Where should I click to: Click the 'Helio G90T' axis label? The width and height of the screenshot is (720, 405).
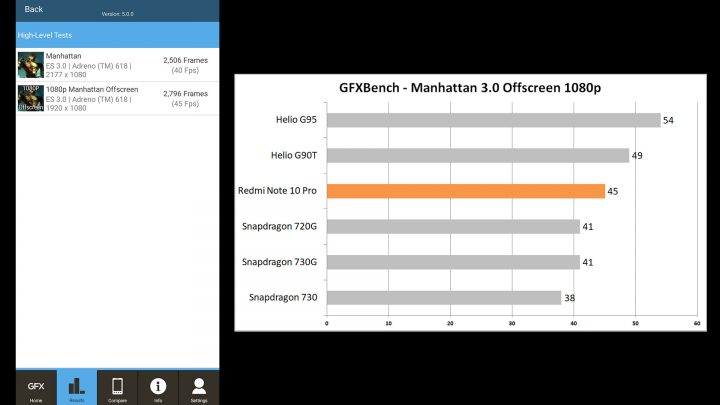[x=294, y=155]
